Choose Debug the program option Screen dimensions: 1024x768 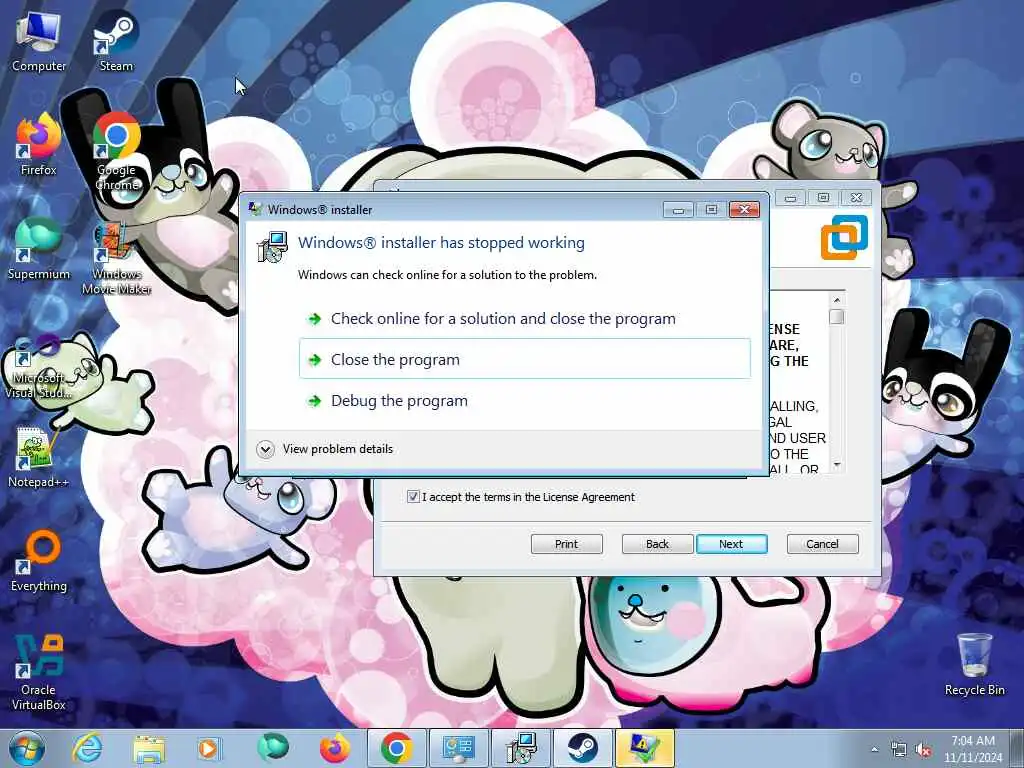pyautogui.click(x=524, y=400)
